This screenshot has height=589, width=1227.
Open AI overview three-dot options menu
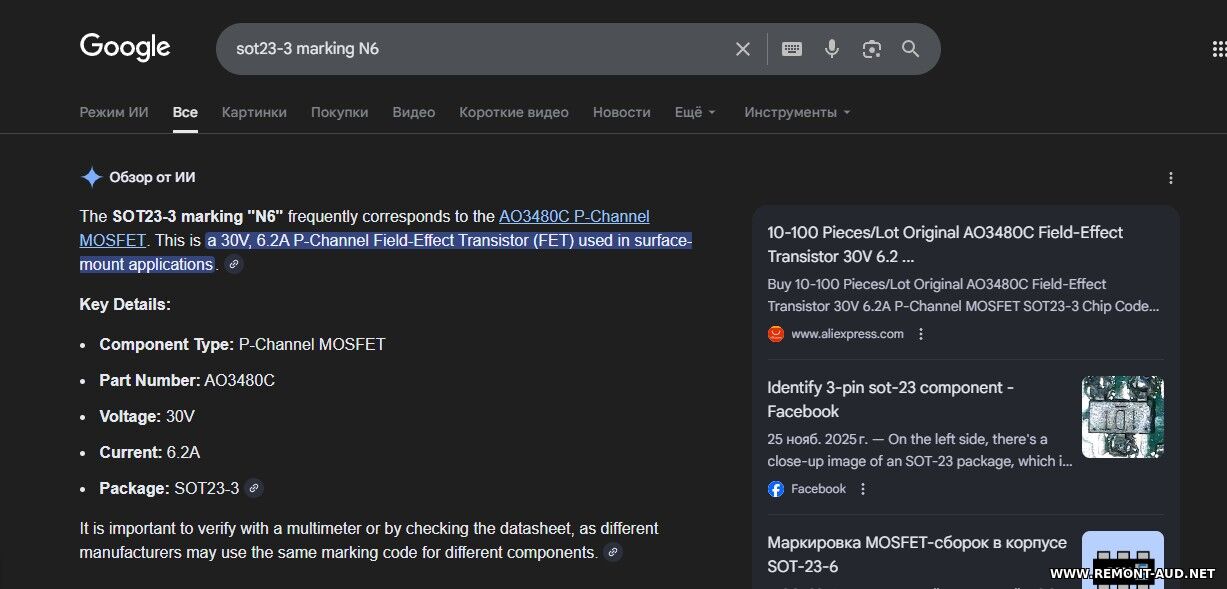(x=1171, y=178)
